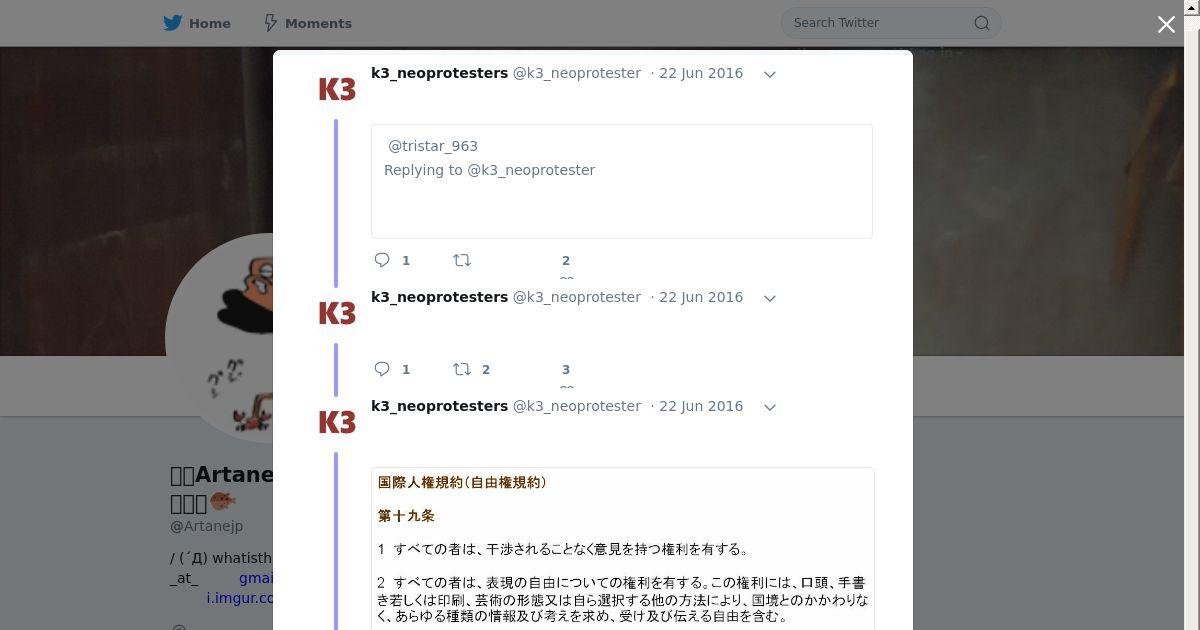This screenshot has width=1200, height=630.
Task: Reply to the first k3_neoprotesters tweet
Action: tap(382, 260)
